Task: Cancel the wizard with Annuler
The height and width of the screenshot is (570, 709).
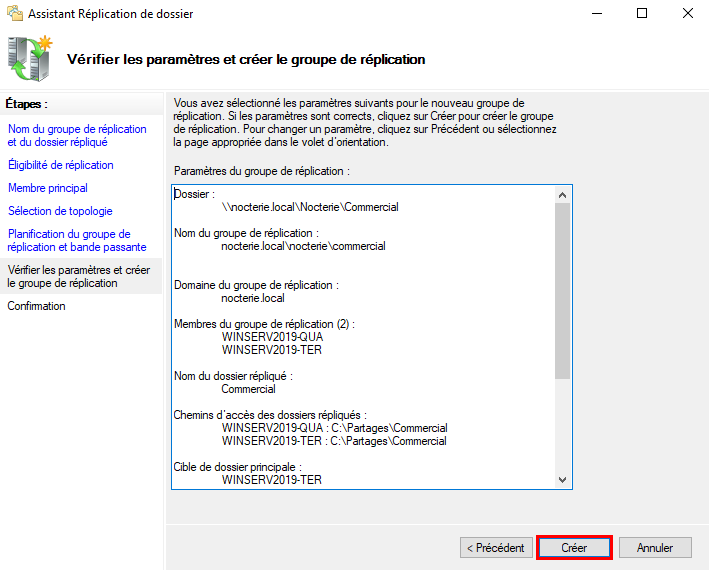Action: pos(655,548)
